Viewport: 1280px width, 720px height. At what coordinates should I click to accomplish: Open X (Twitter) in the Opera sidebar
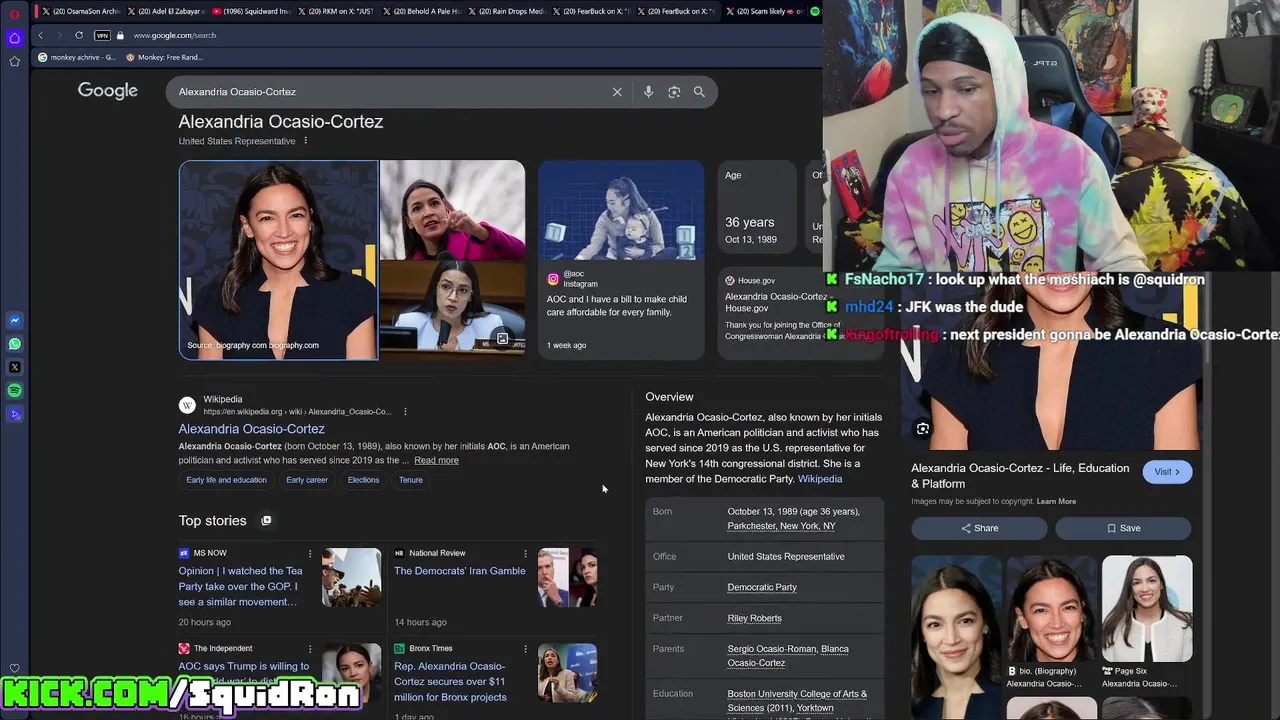[x=15, y=367]
